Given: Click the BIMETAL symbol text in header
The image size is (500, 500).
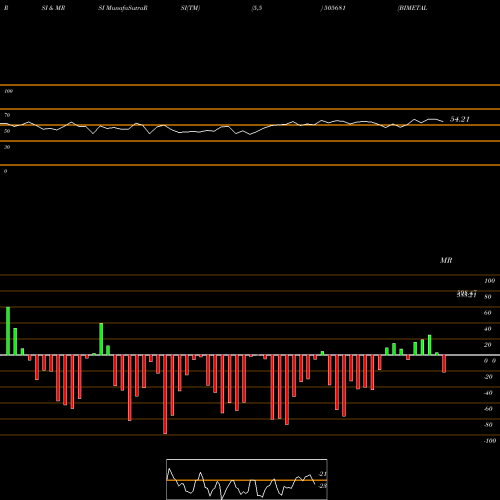Looking at the screenshot, I should point(412,8).
